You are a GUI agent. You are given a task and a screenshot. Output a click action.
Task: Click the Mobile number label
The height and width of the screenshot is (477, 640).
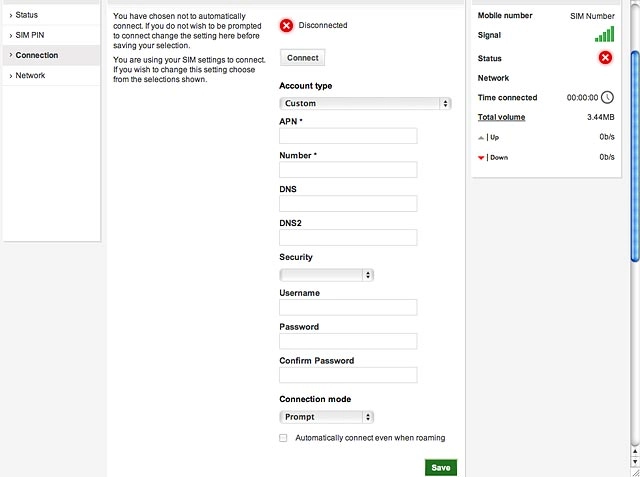[x=505, y=16]
